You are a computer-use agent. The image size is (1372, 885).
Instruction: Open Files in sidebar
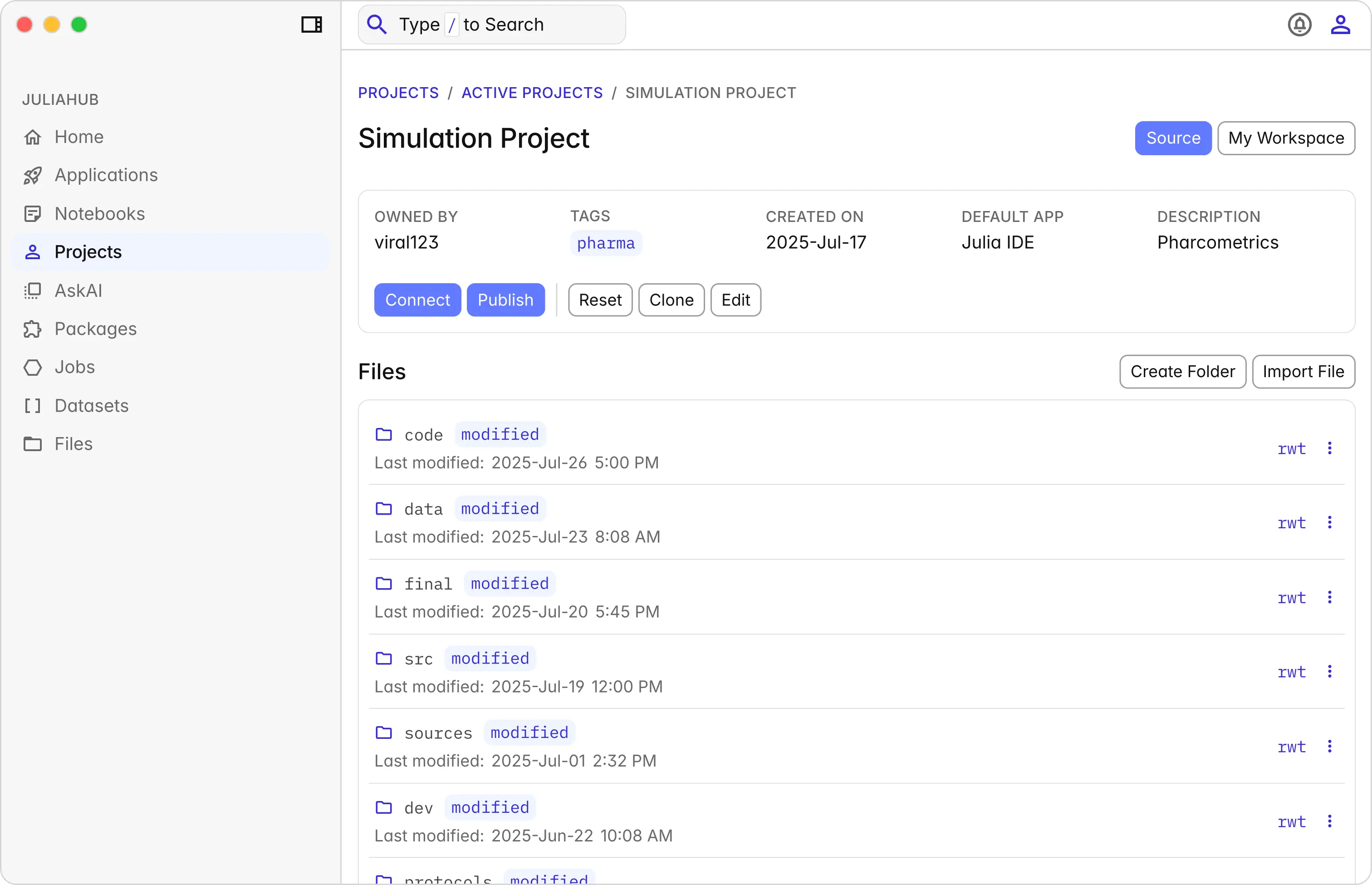point(170,444)
